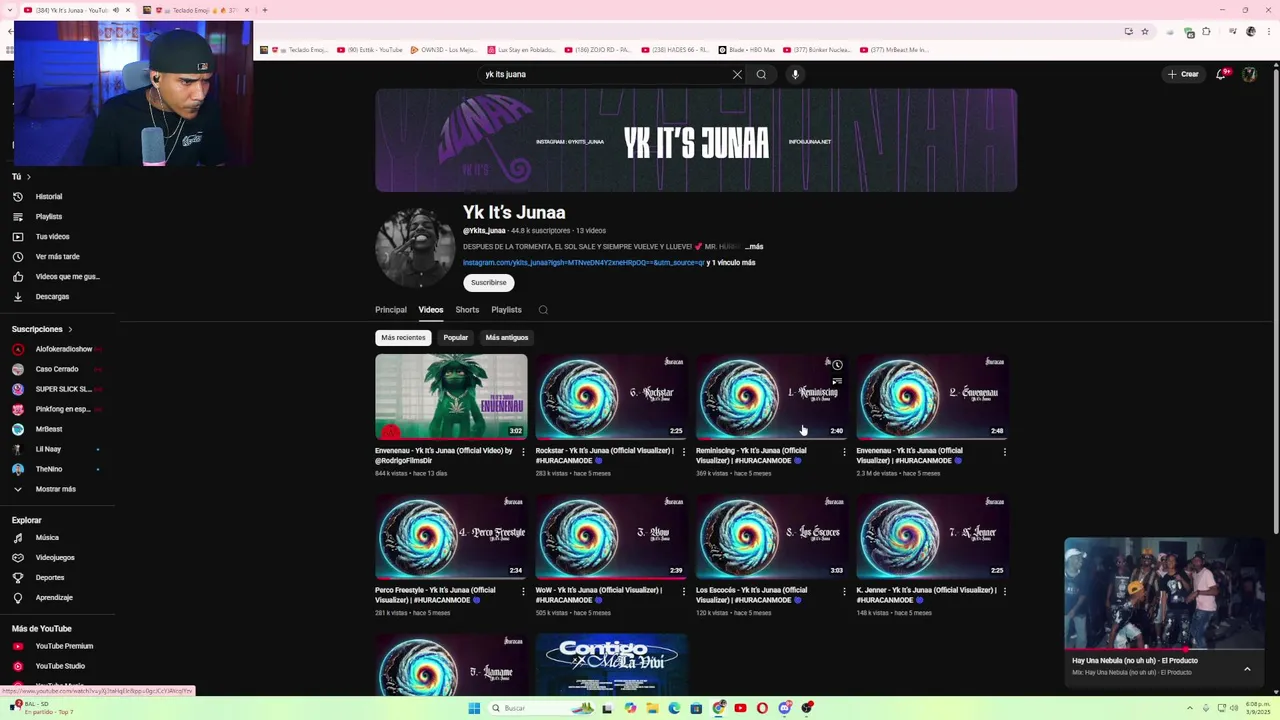The height and width of the screenshot is (720, 1280).
Task: Open options menu for Perco Freestyle
Action: tap(523, 591)
